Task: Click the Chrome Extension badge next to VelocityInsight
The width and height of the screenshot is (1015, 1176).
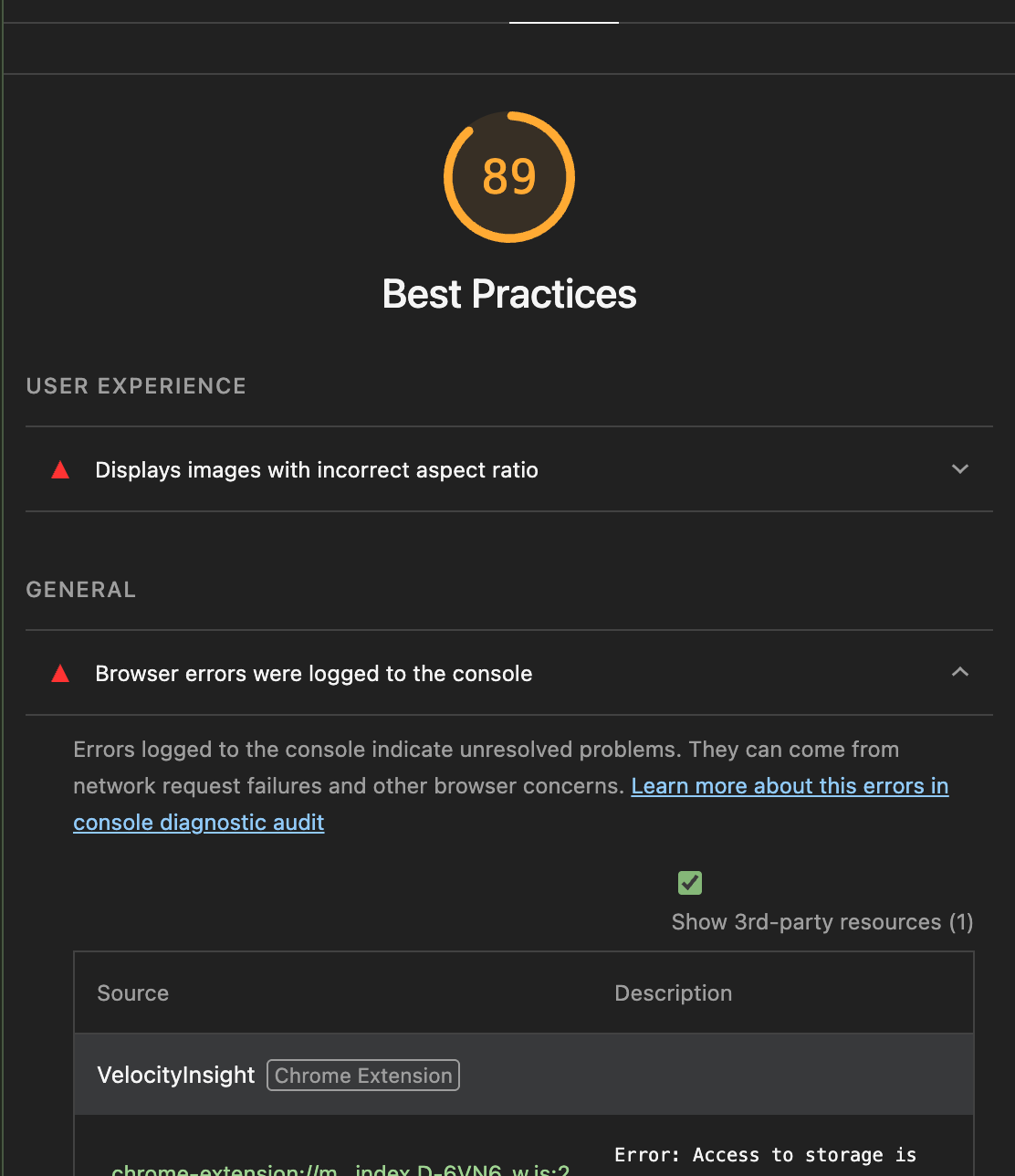Action: point(362,1075)
